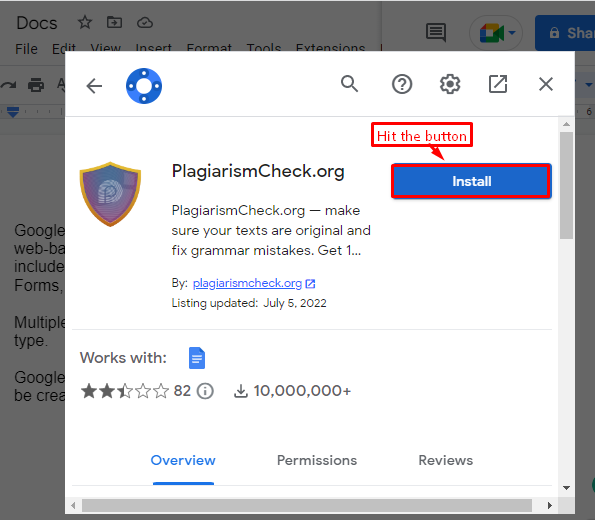Viewport: 595px width, 520px height.
Task: Switch to the Permissions tab
Action: pyautogui.click(x=317, y=460)
